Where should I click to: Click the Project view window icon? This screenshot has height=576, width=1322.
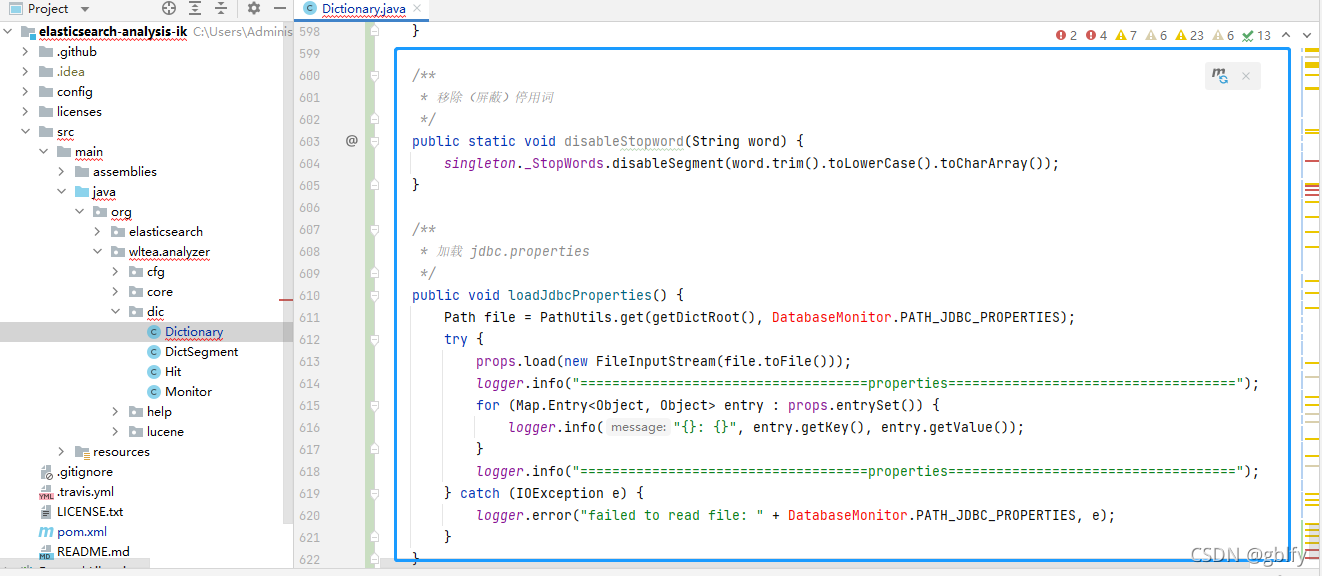[15, 9]
